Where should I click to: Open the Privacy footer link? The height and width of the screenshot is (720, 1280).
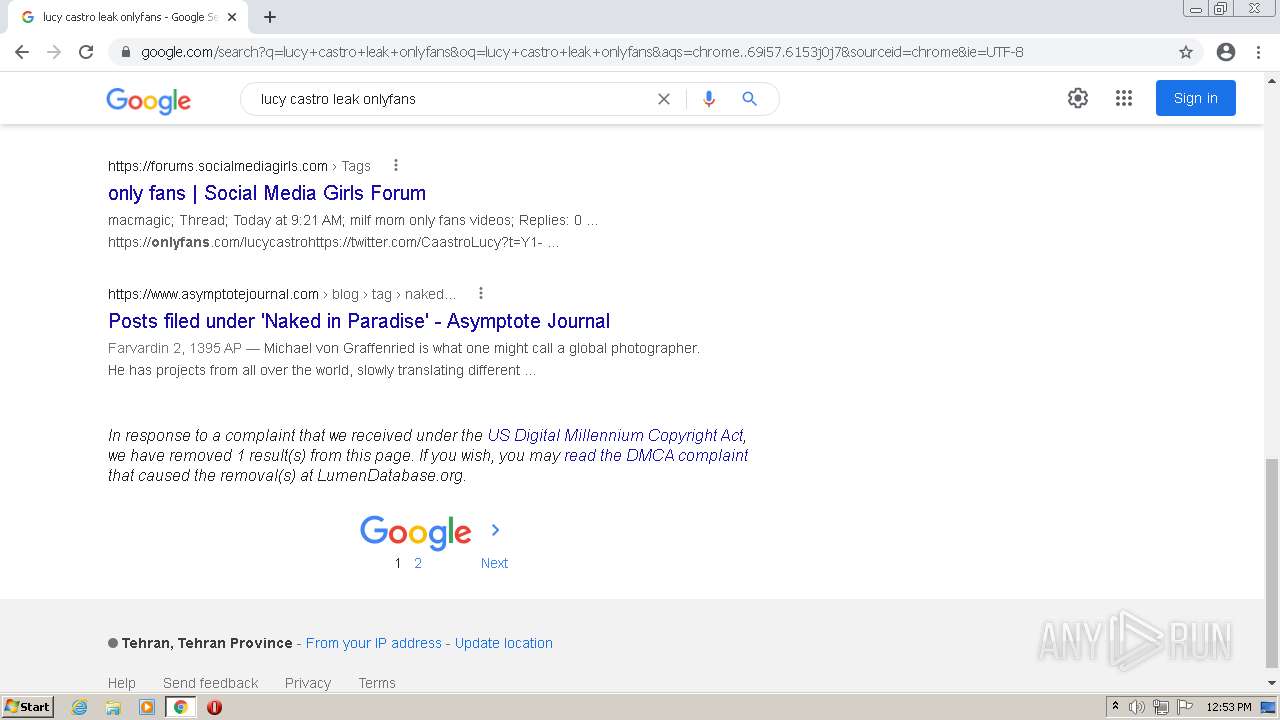[308, 683]
